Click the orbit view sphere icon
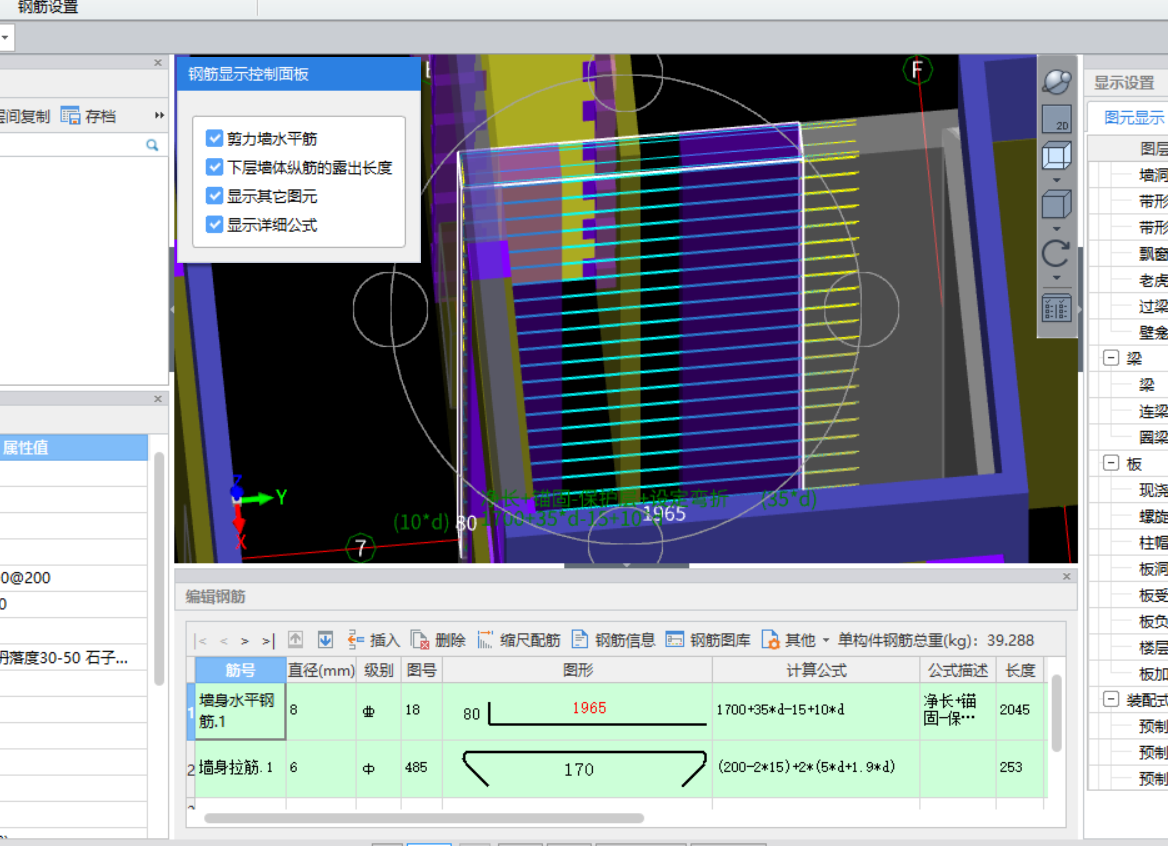1168x846 pixels. pyautogui.click(x=1056, y=81)
